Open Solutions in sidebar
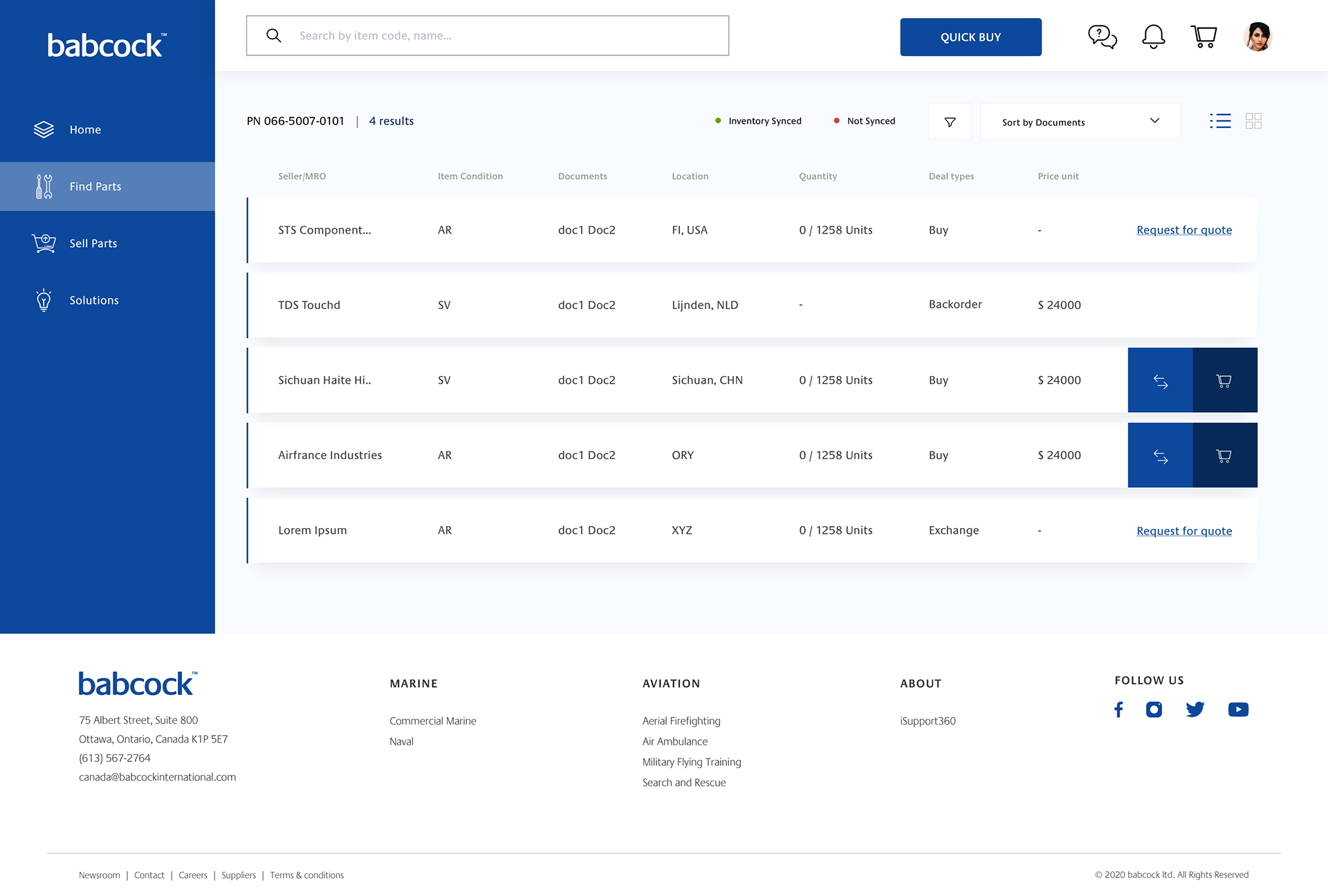1328x896 pixels. pyautogui.click(x=94, y=300)
